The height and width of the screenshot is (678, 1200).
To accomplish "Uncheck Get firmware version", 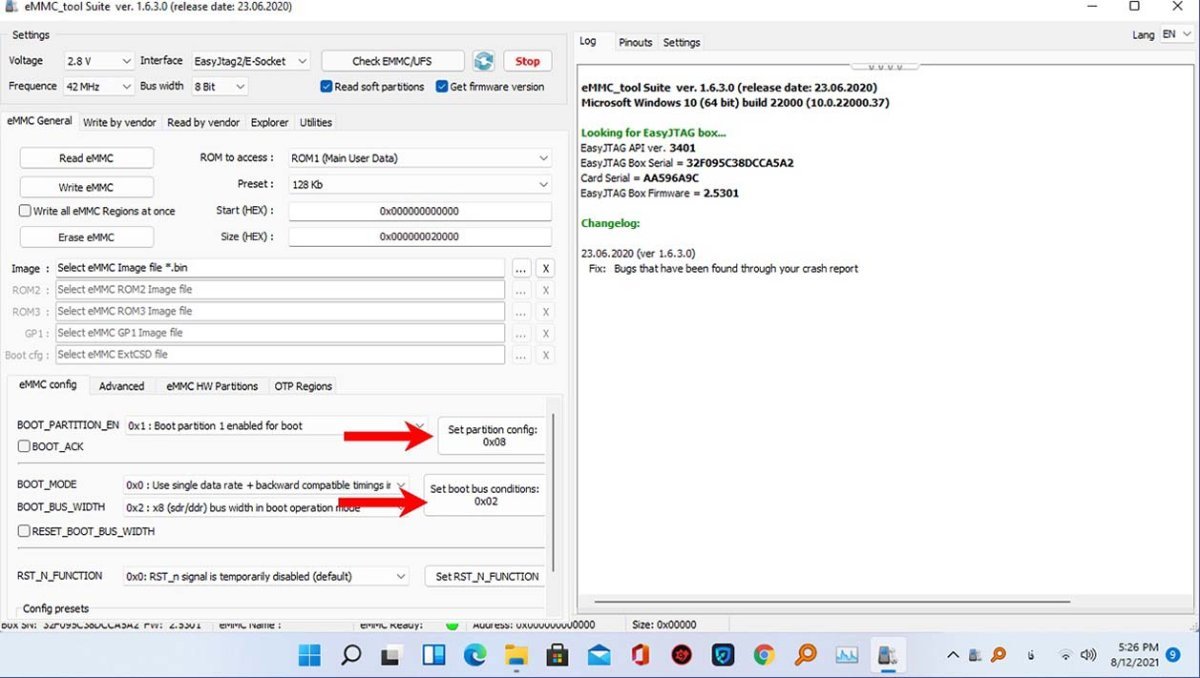I will coord(442,86).
